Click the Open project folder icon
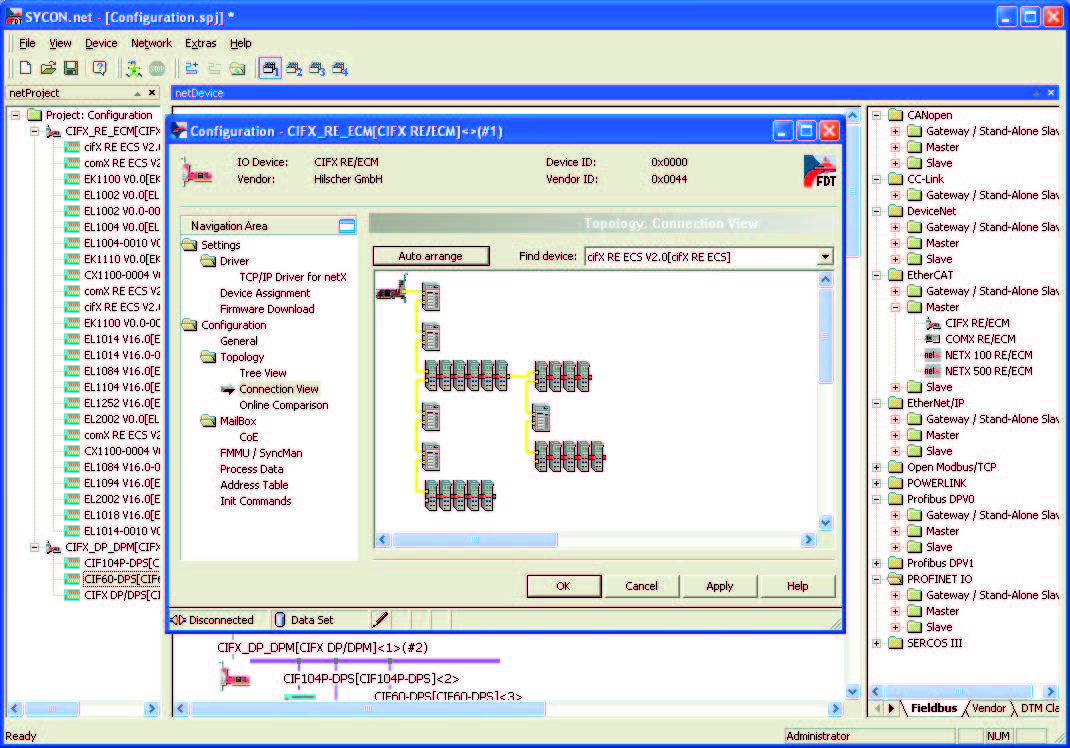The width and height of the screenshot is (1070, 748). (48, 68)
